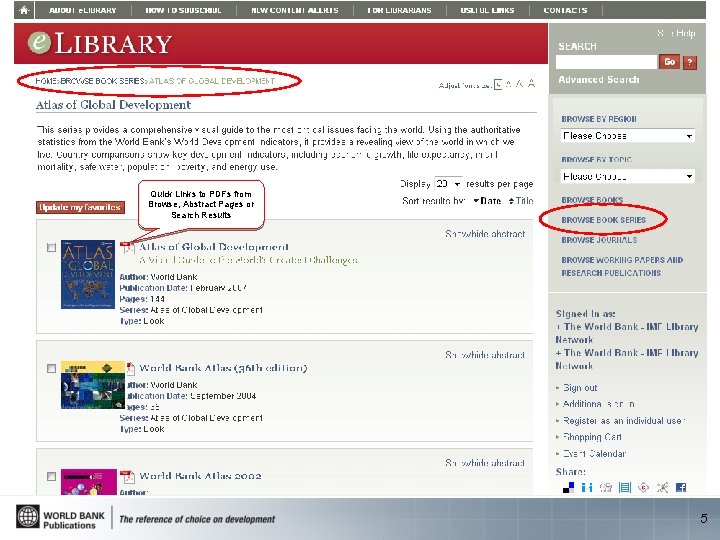Click the question mark search help button
Viewport: 720px width, 540px height.
click(690, 62)
